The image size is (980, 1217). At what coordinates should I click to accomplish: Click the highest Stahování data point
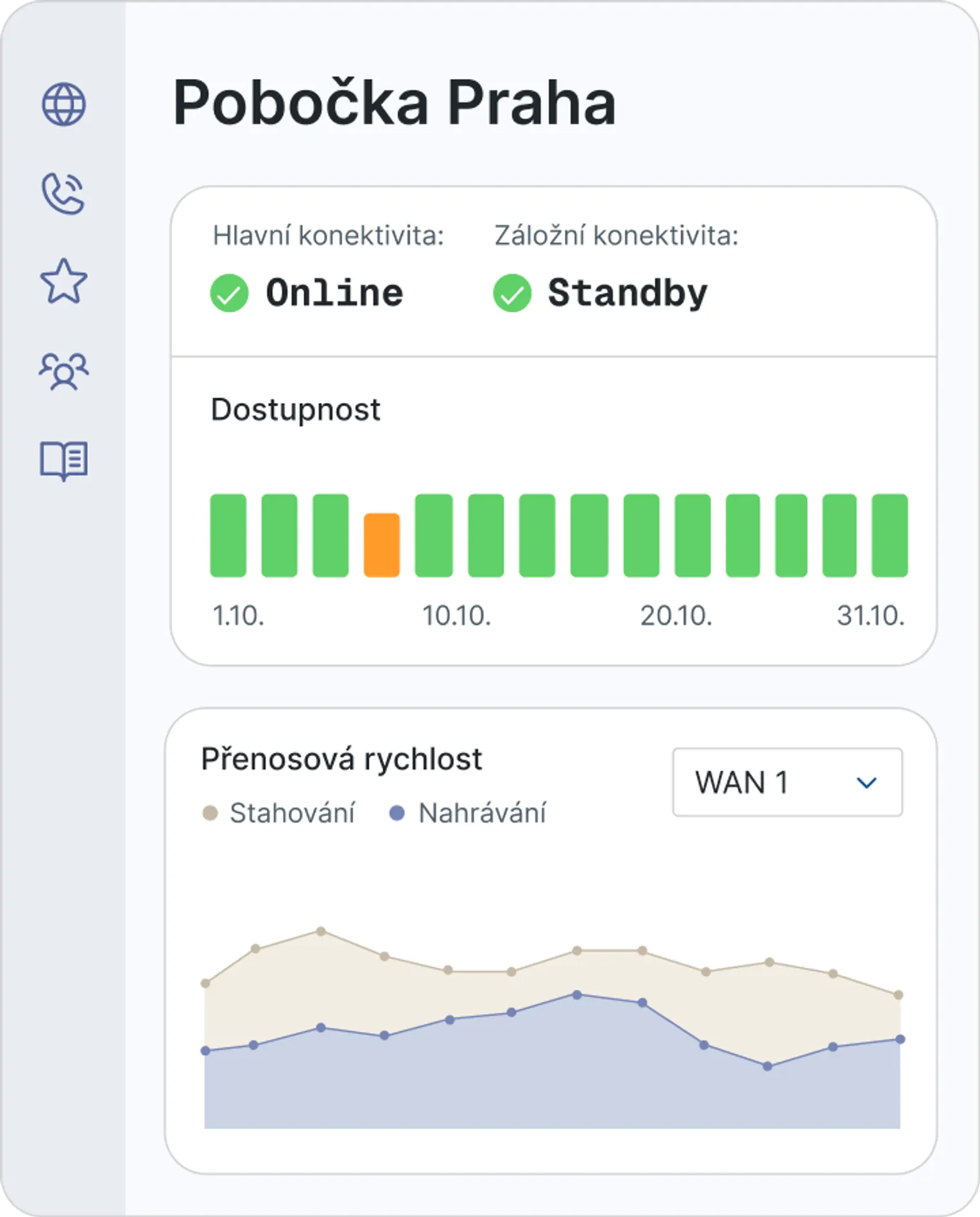pyautogui.click(x=321, y=931)
